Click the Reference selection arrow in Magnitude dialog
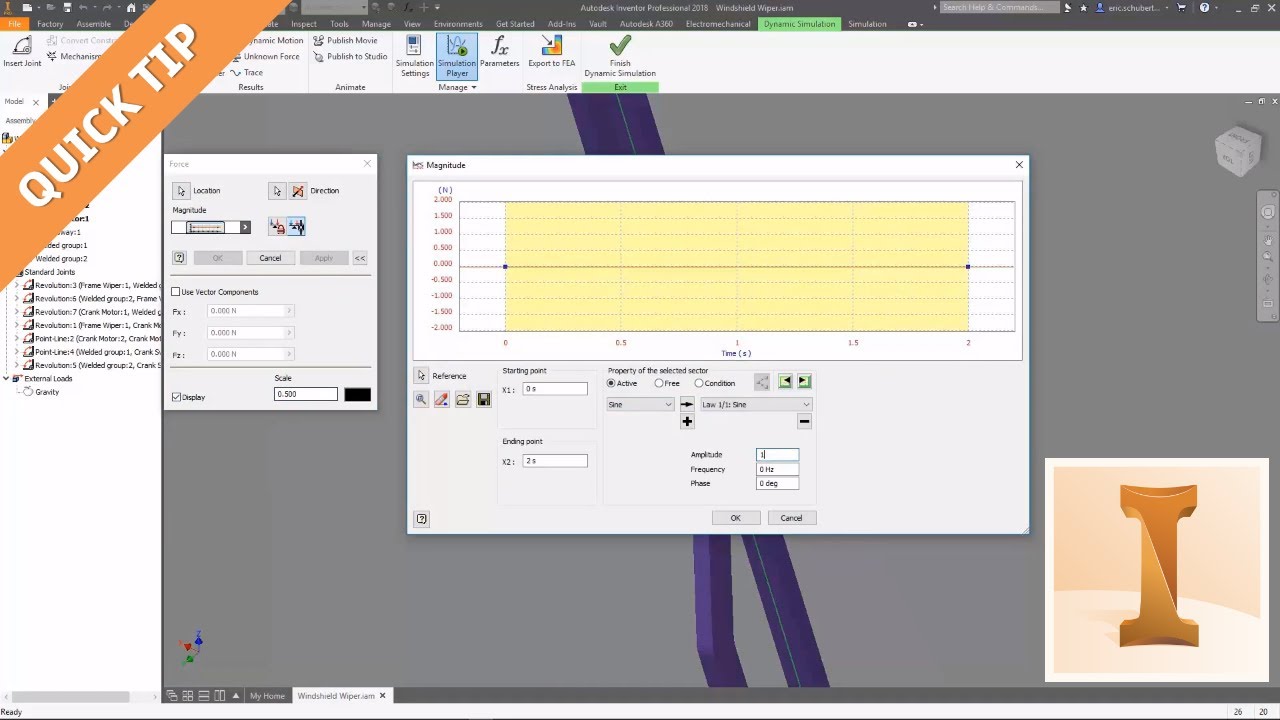Viewport: 1280px width, 720px height. click(422, 376)
